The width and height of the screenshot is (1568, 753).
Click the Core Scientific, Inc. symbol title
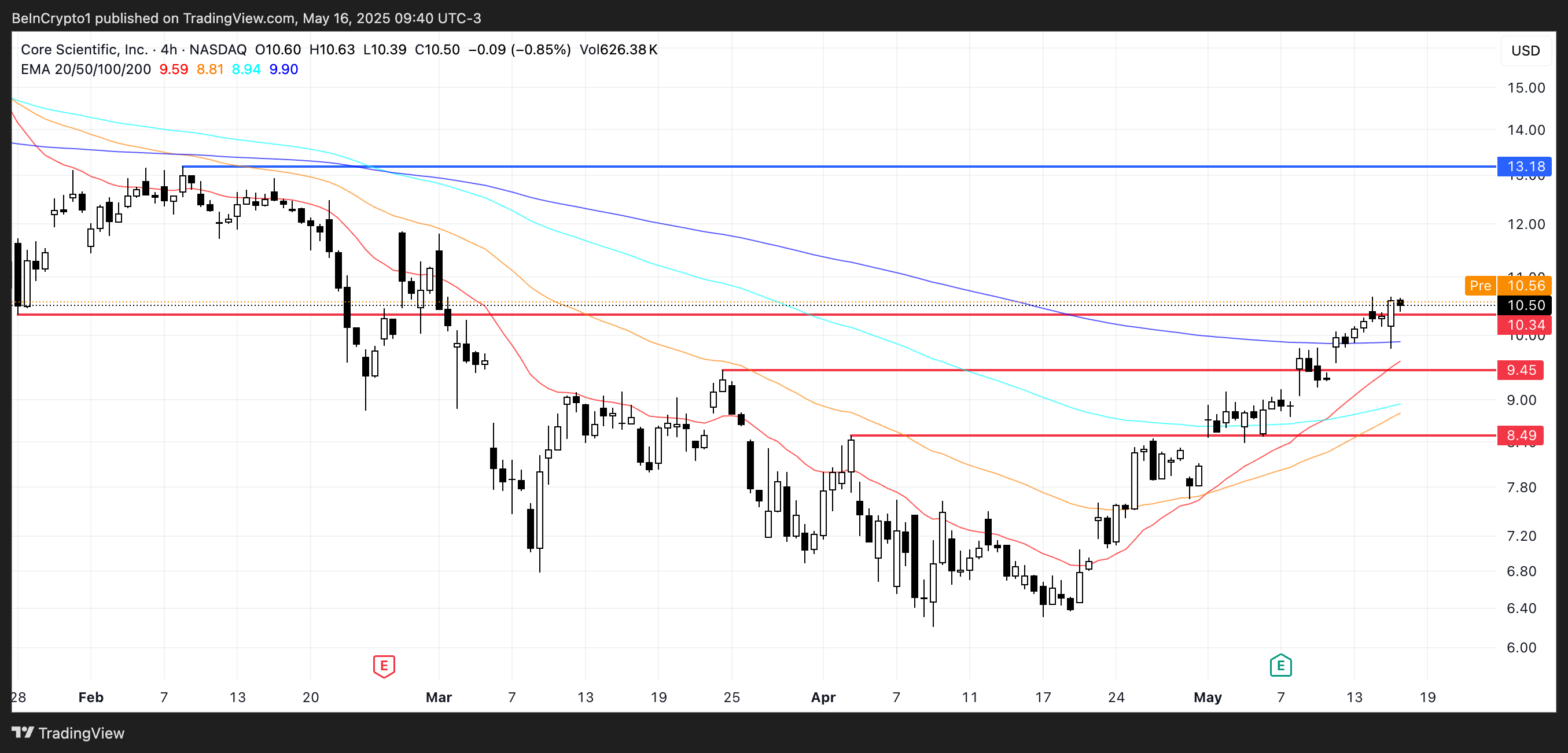(84, 49)
